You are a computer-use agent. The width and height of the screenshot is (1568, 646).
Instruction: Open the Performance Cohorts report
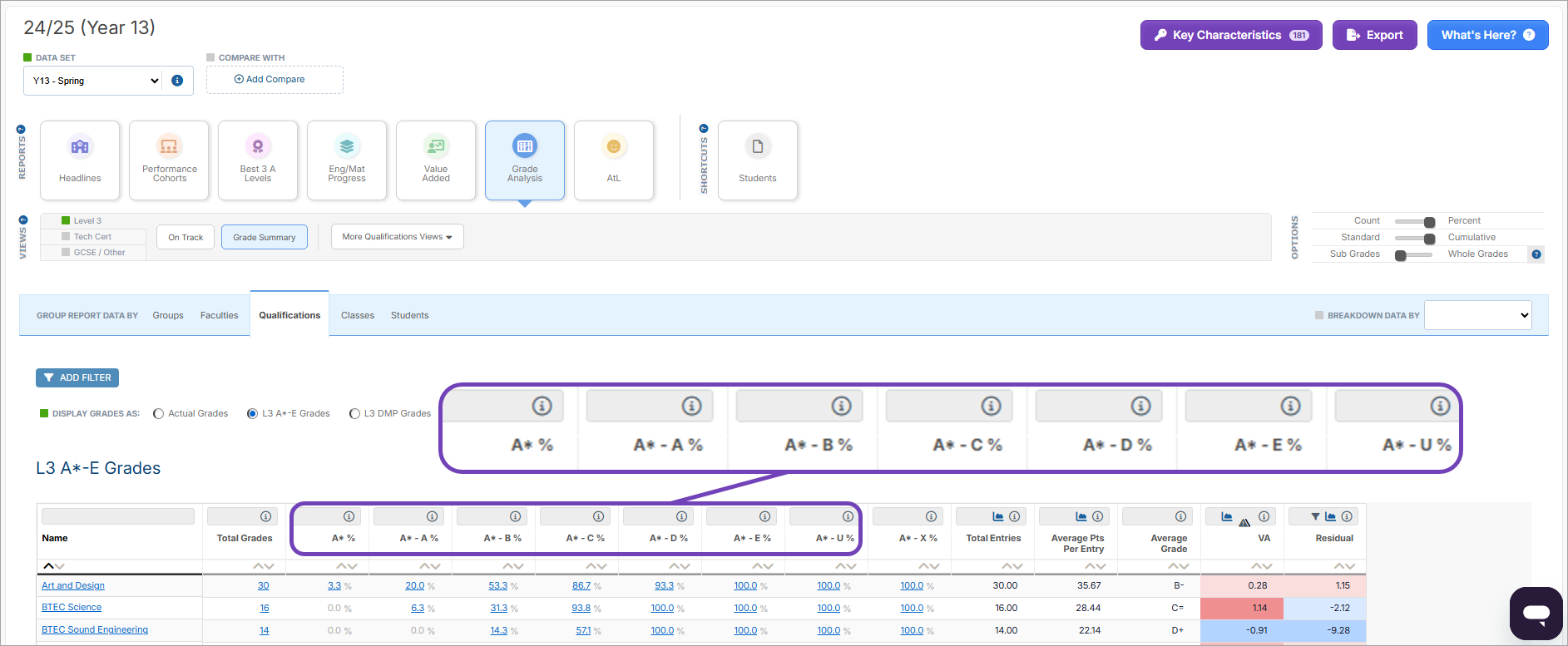[x=169, y=160]
